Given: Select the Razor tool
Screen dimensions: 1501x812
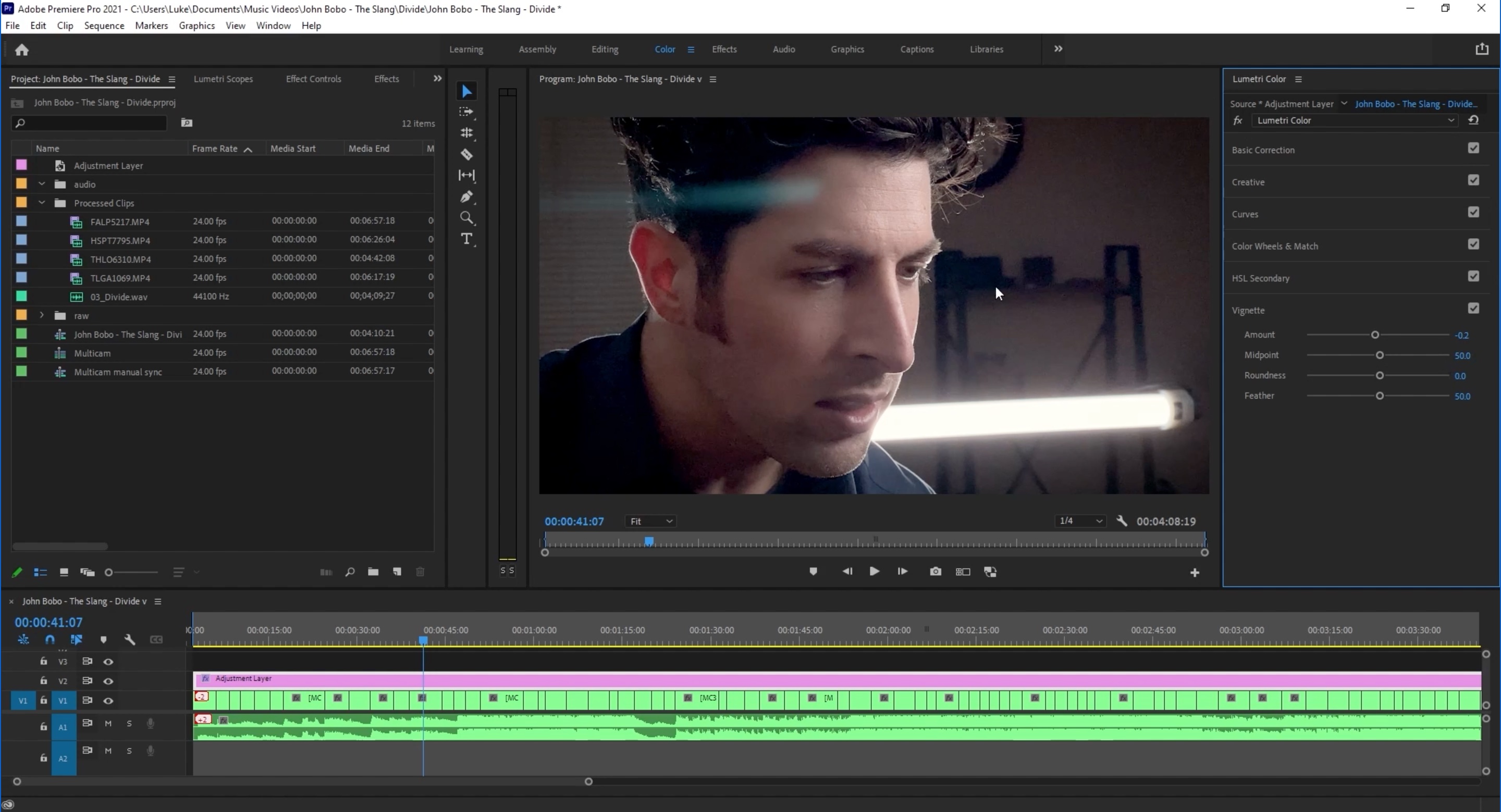Looking at the screenshot, I should click(467, 154).
